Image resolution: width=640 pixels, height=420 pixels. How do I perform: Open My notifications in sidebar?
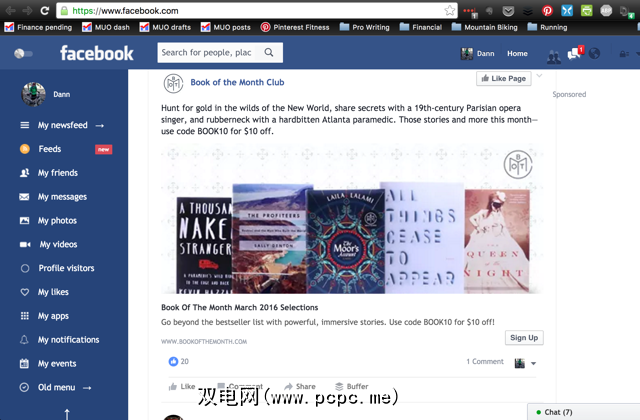[68, 340]
